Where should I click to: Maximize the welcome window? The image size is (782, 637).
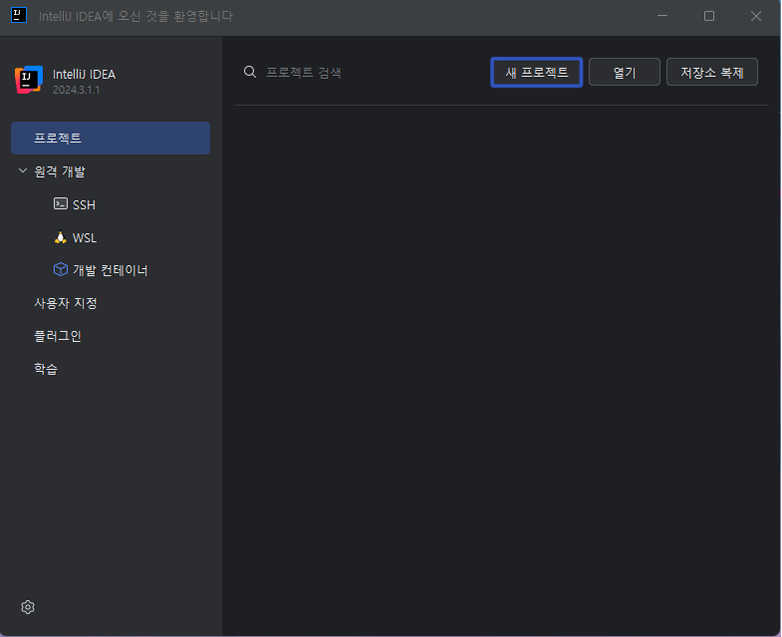pos(709,16)
